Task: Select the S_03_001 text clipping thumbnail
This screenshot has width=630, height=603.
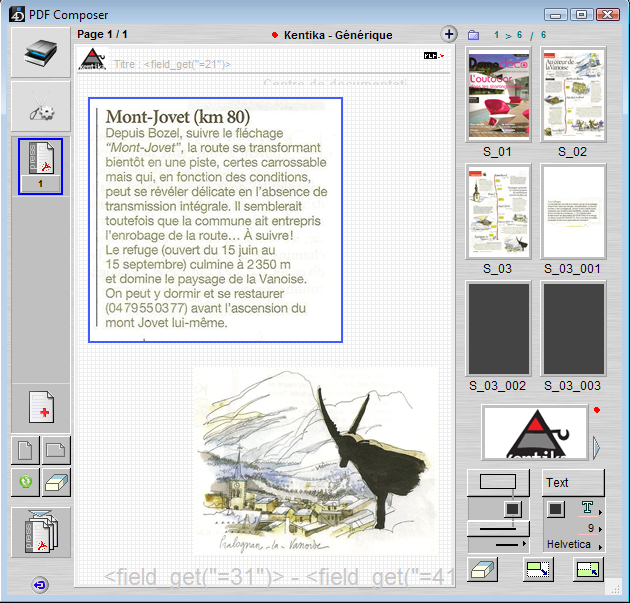Action: 573,211
